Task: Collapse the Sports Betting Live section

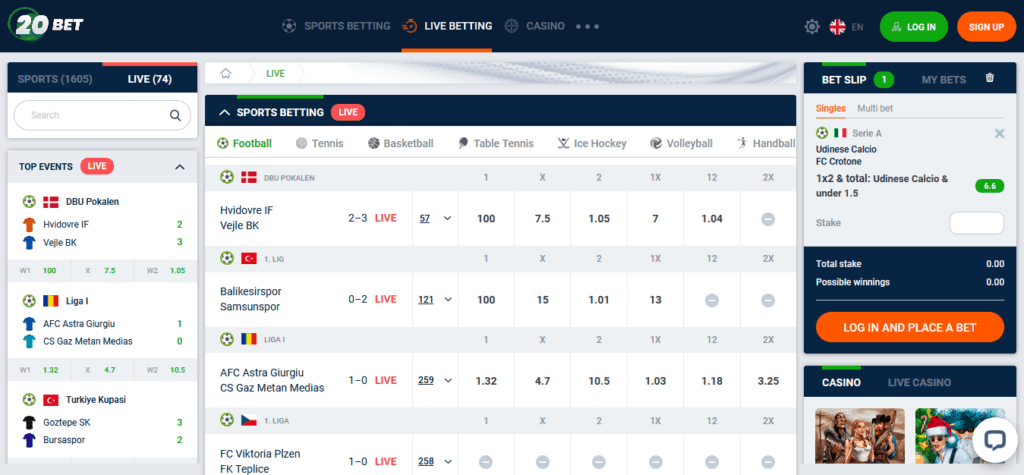Action: pyautogui.click(x=225, y=112)
